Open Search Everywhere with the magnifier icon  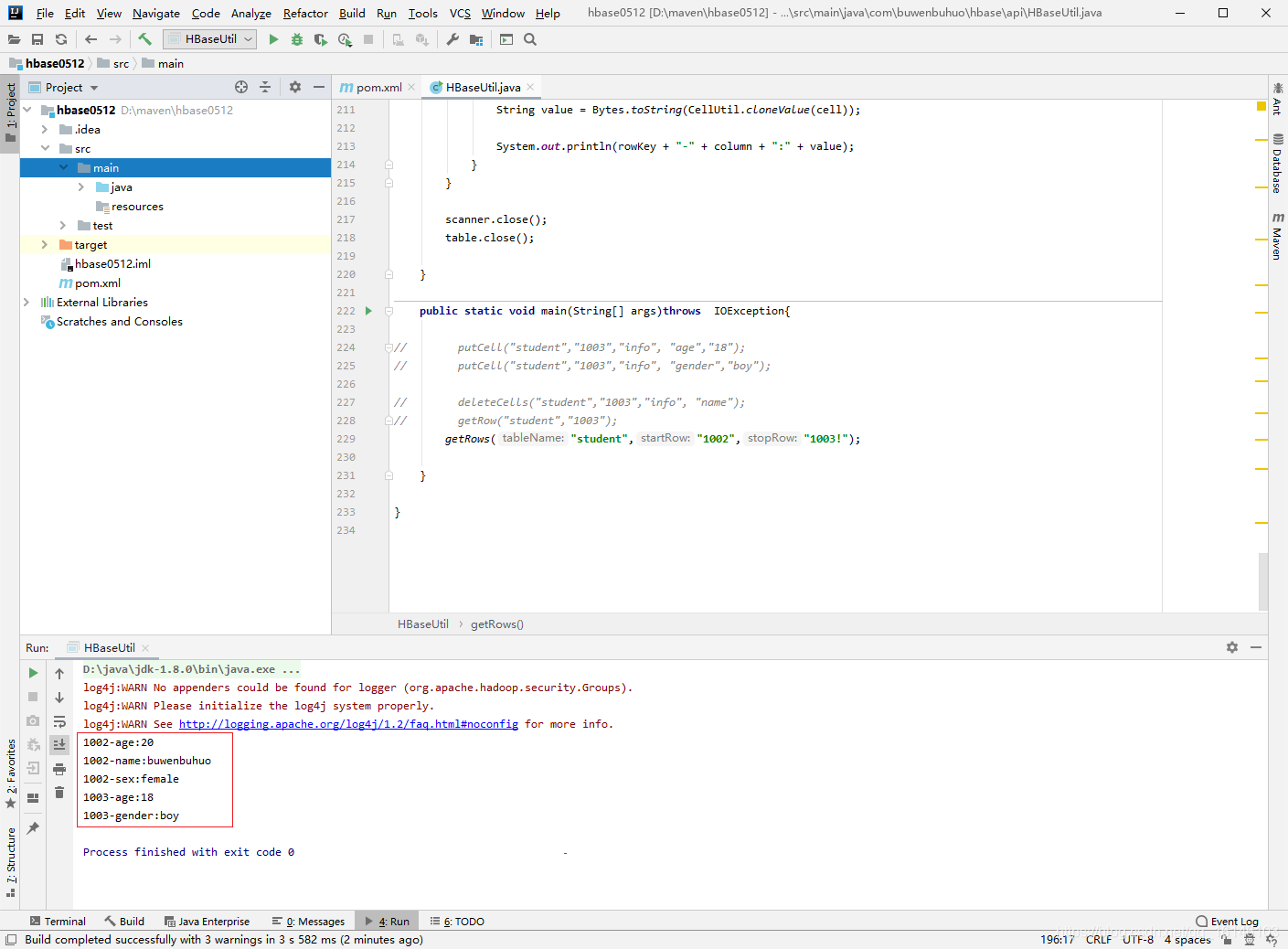(x=530, y=39)
